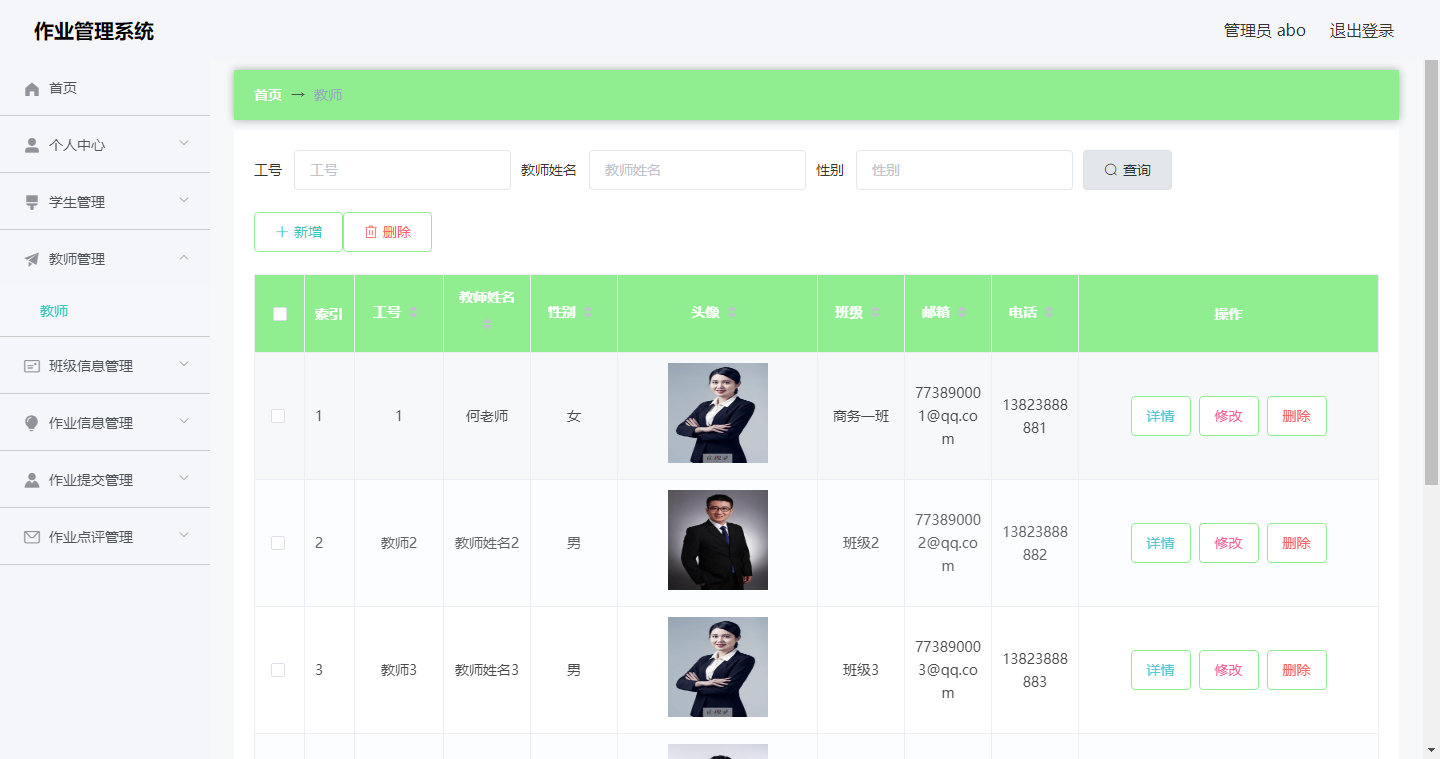Screen dimensions: 1440x759
Task: Click 教师姓名3's avatar photo thumbnail
Action: click(x=718, y=667)
